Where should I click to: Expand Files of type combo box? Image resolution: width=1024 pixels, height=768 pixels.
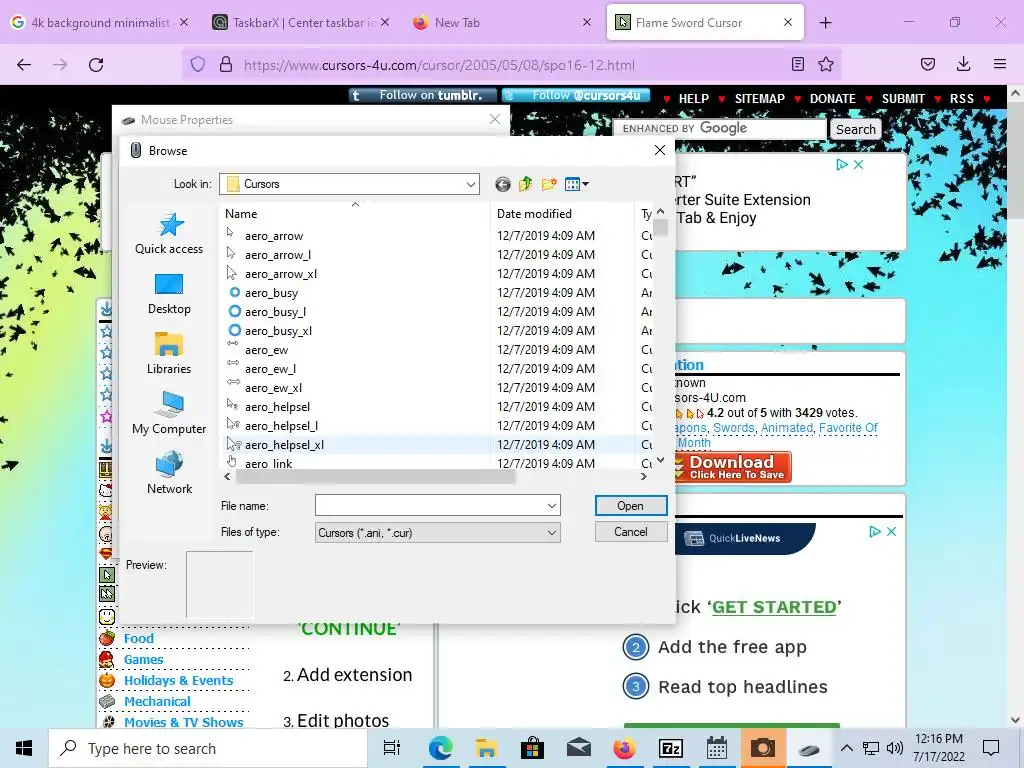438,533
